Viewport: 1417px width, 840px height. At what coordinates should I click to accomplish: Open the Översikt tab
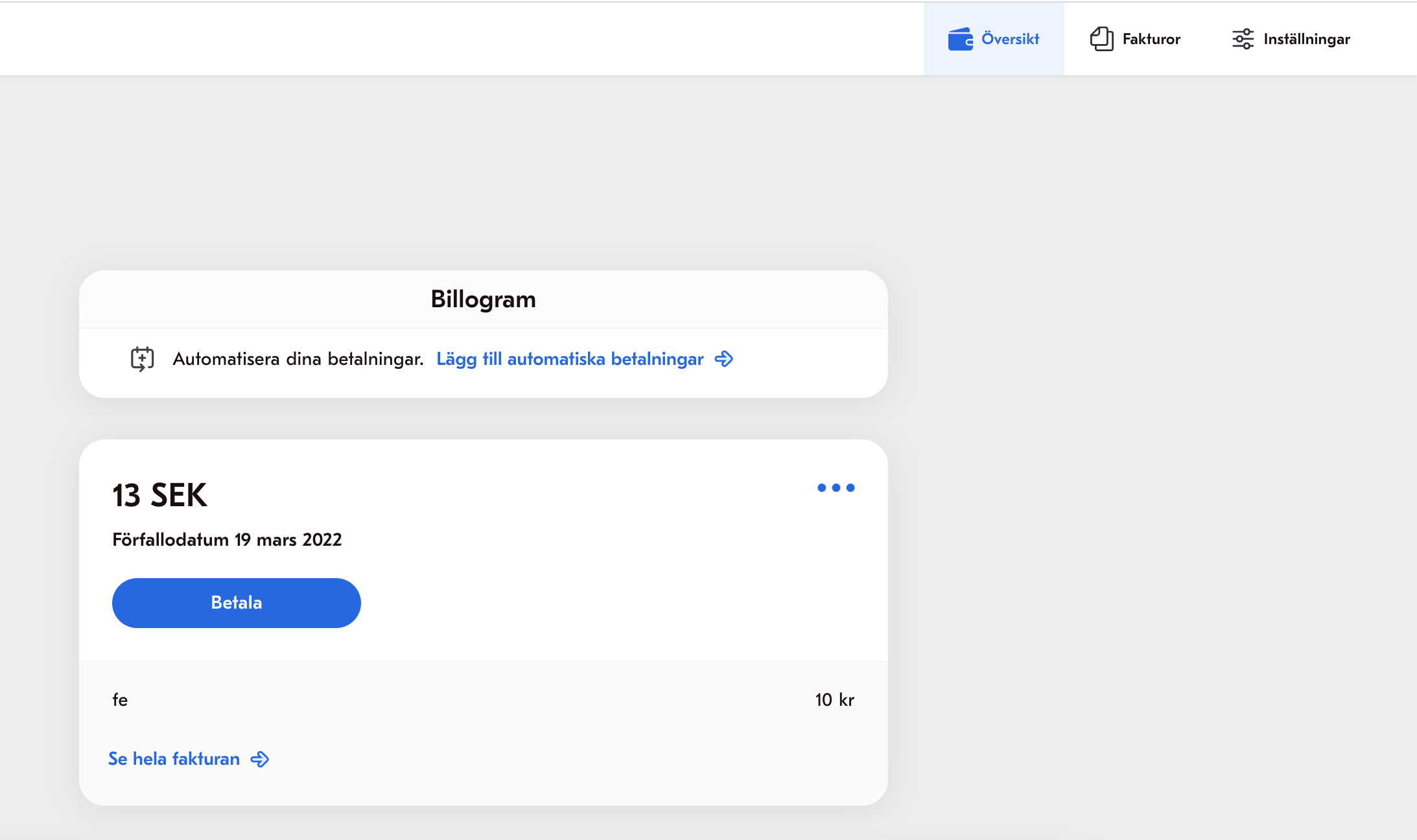coord(994,39)
